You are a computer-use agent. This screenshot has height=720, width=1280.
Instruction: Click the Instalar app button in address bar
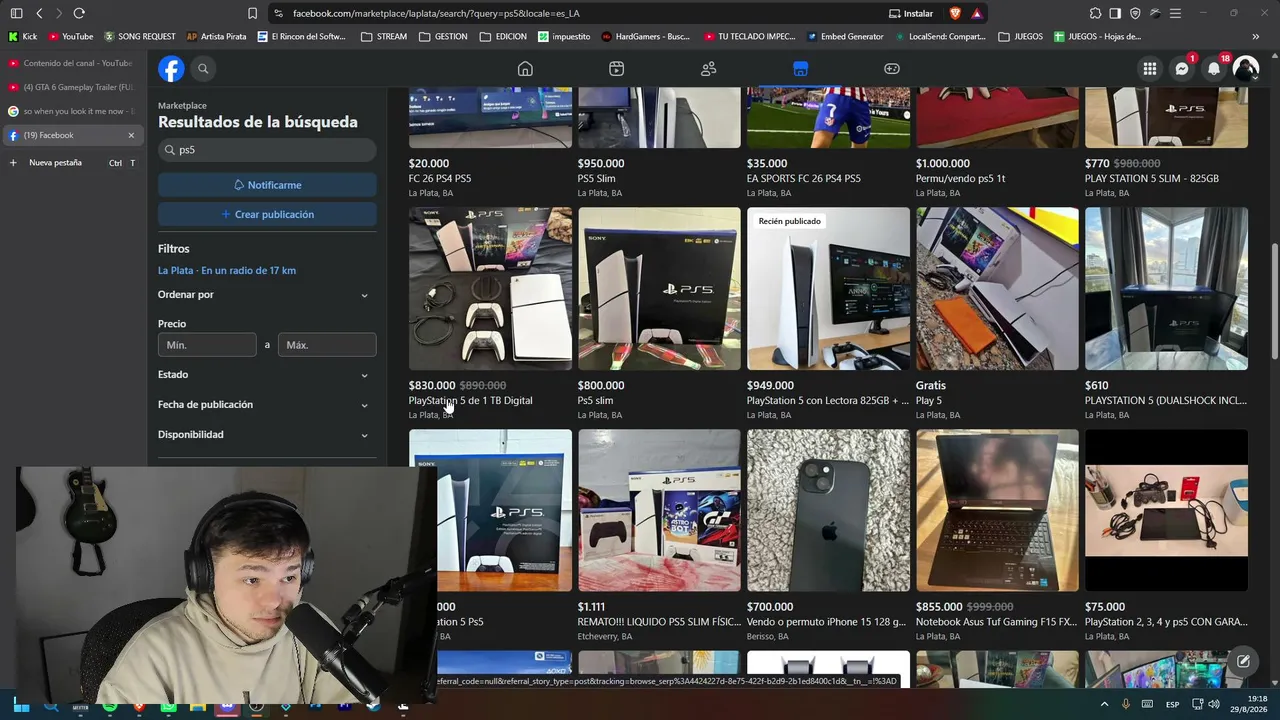click(x=911, y=13)
